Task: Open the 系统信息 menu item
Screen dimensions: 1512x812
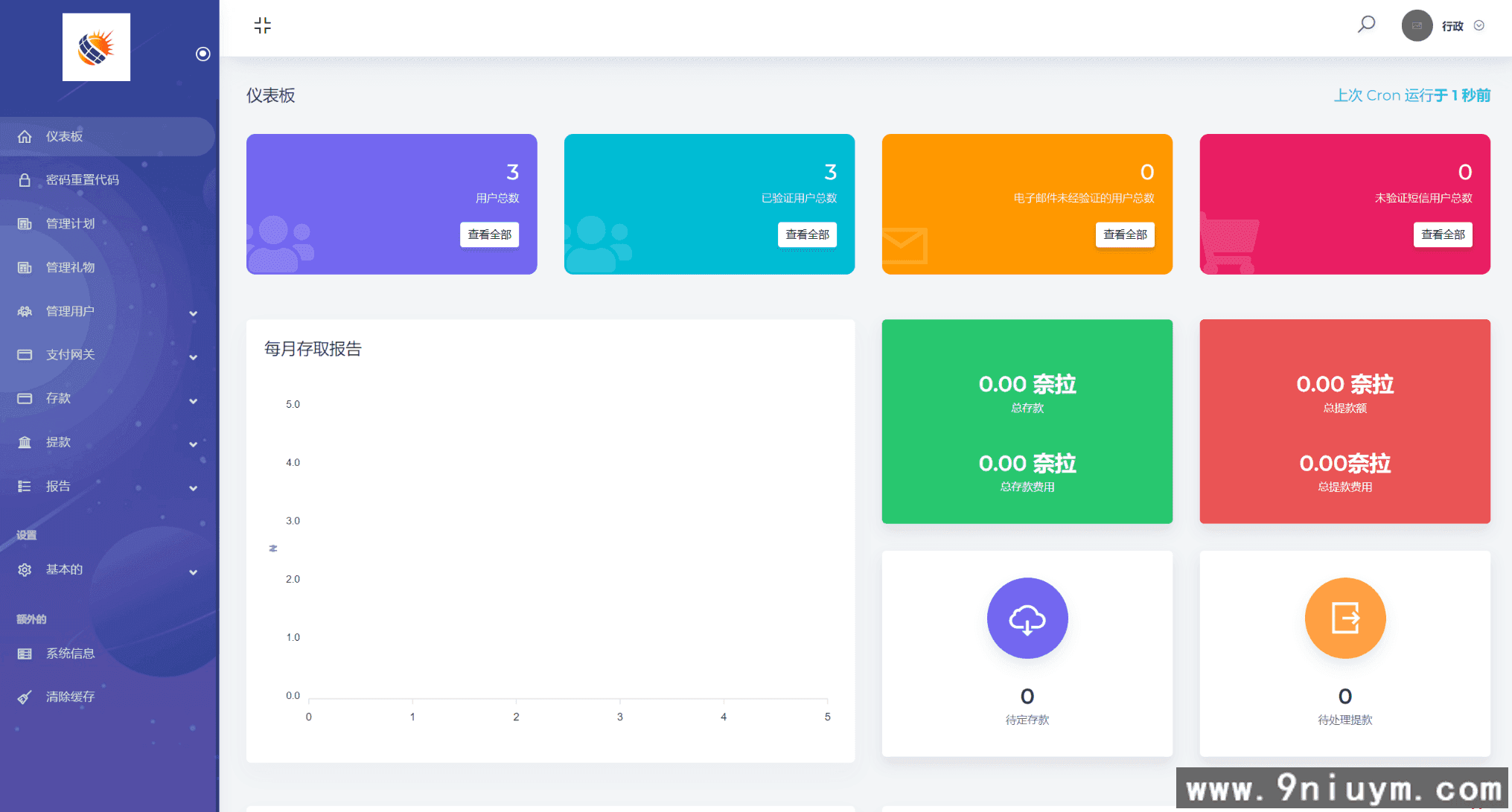Action: click(x=107, y=653)
